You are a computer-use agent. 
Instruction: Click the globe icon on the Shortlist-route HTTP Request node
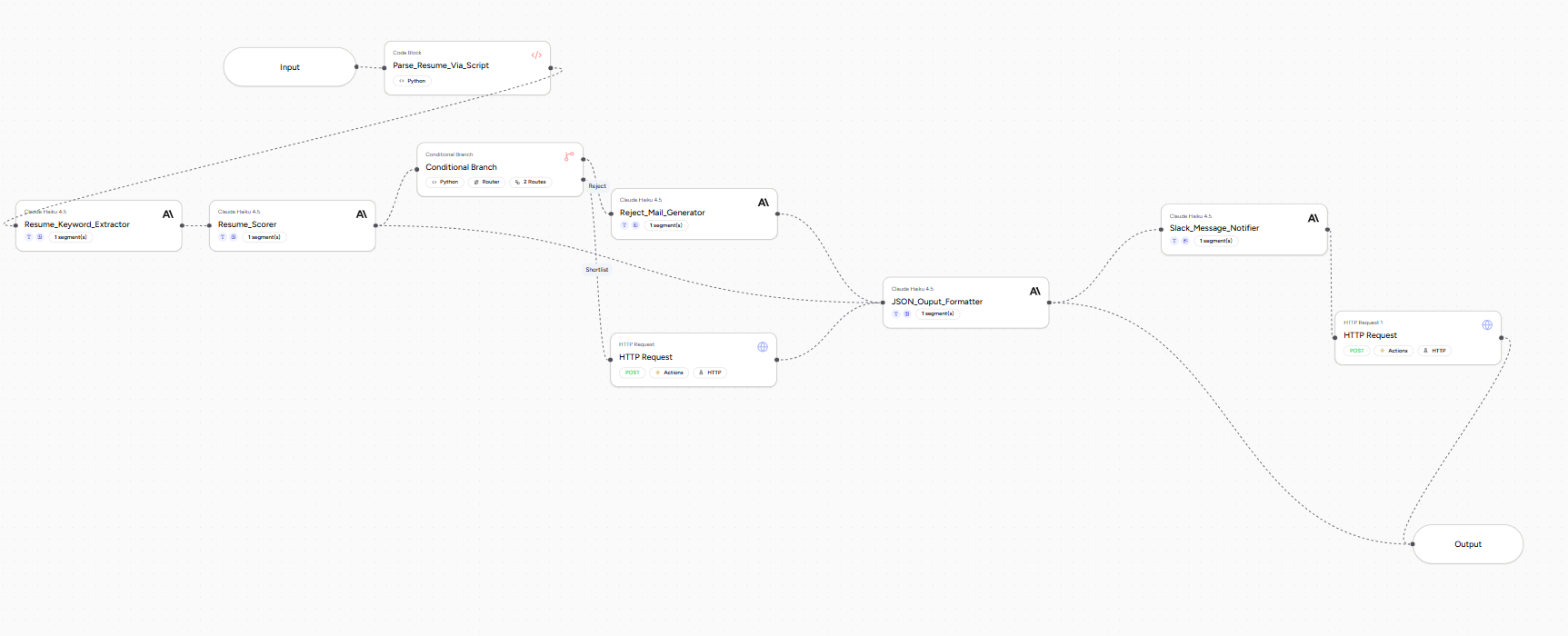click(x=763, y=347)
